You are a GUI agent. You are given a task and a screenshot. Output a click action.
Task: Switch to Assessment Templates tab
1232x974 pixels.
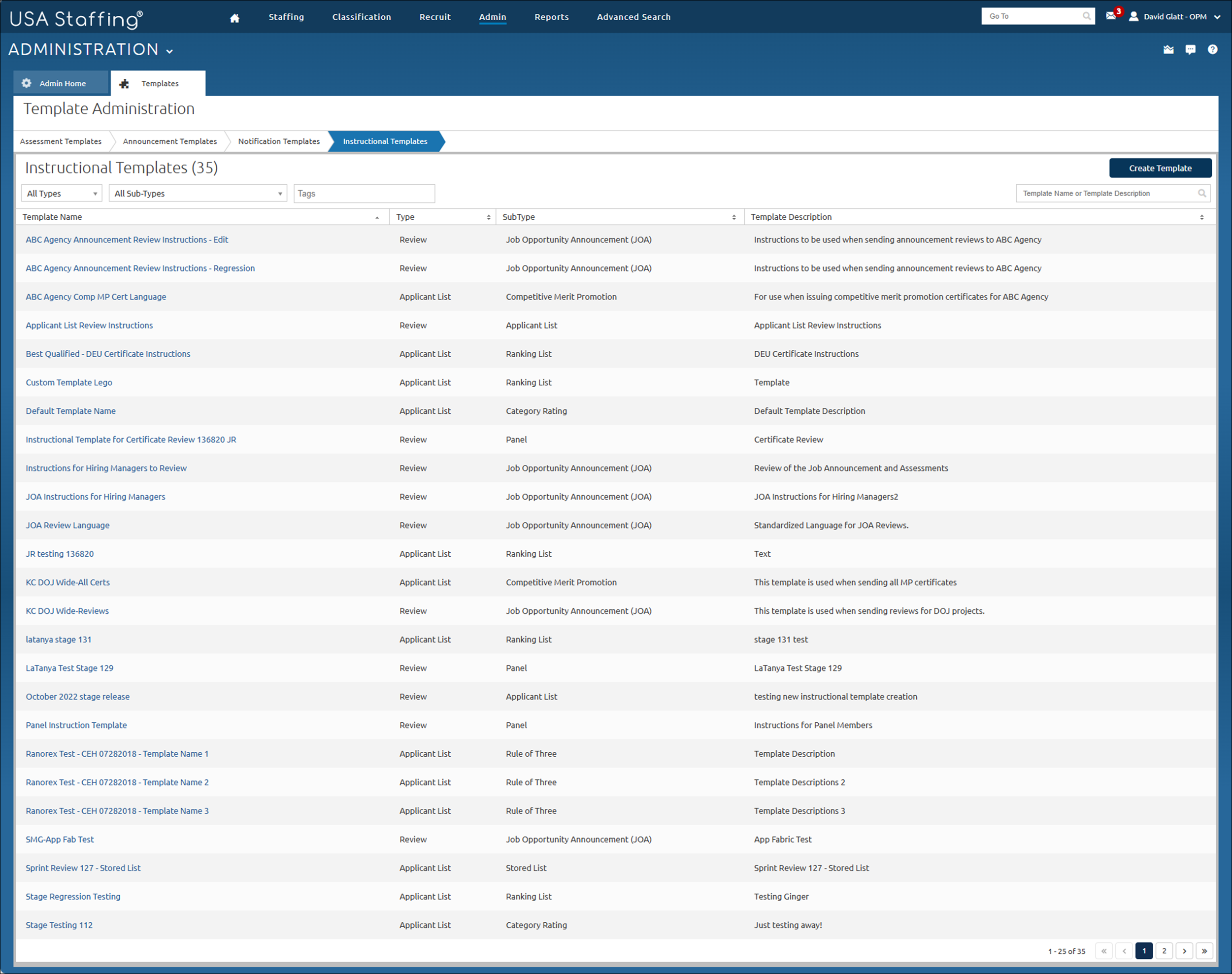click(x=61, y=141)
